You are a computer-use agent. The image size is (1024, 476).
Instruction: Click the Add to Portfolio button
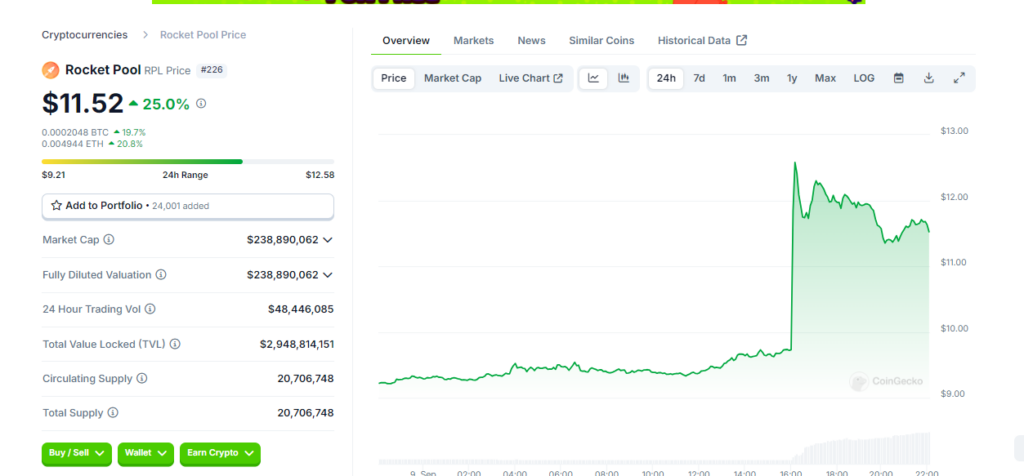coord(188,206)
